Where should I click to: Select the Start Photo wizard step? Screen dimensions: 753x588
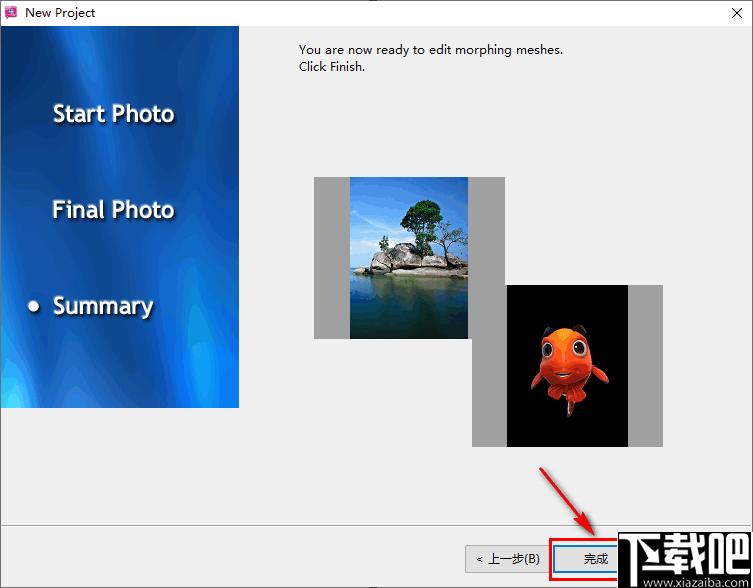point(113,114)
